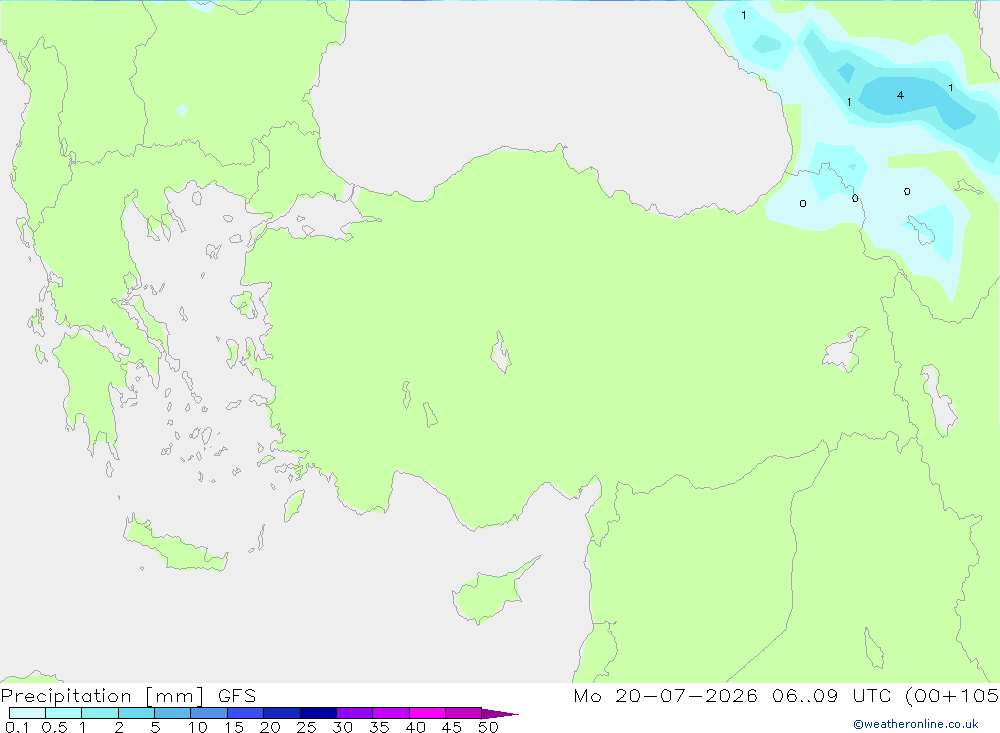Click the '45' legend scale label

coord(452,727)
